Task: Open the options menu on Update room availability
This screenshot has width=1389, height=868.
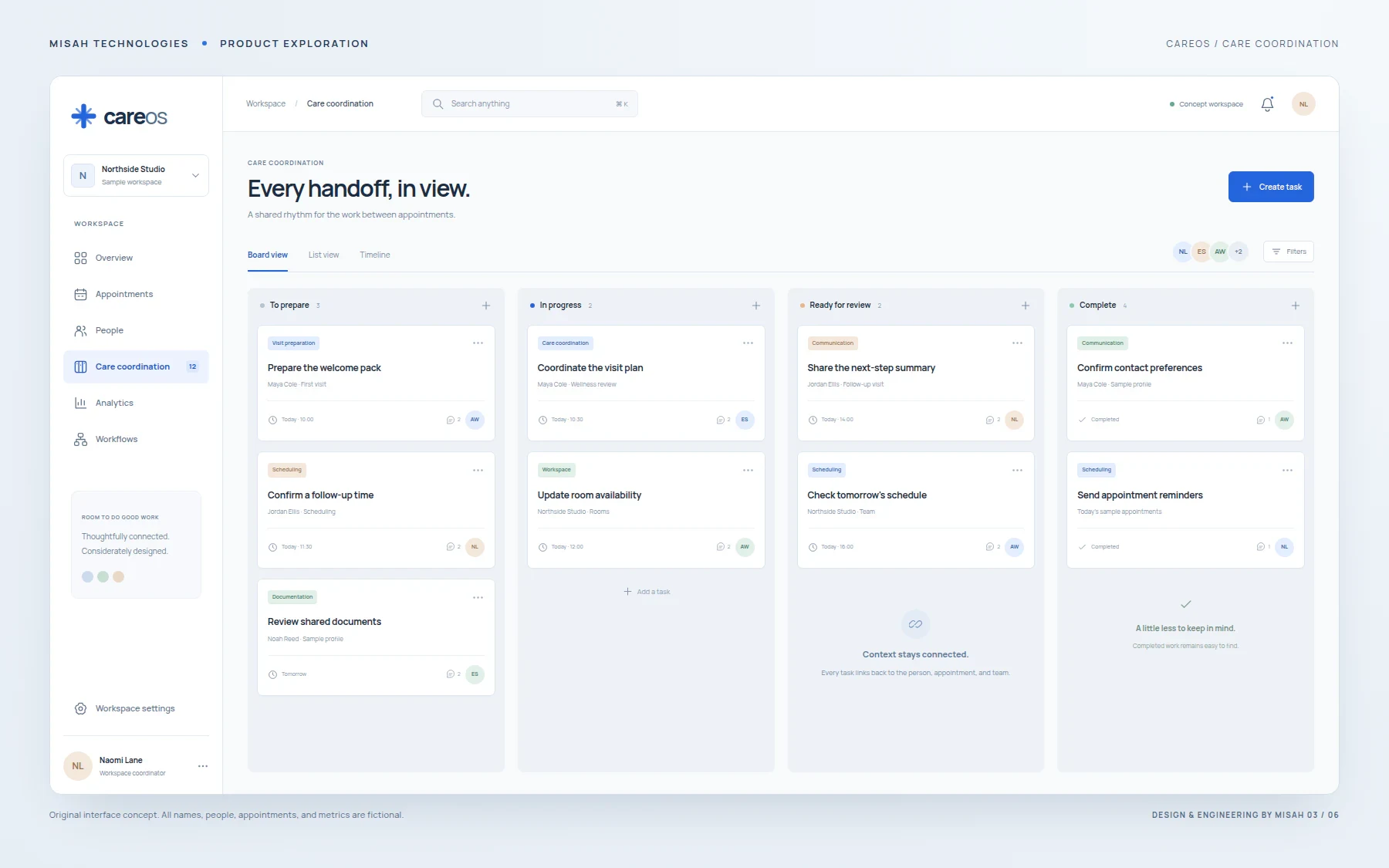Action: (x=748, y=471)
